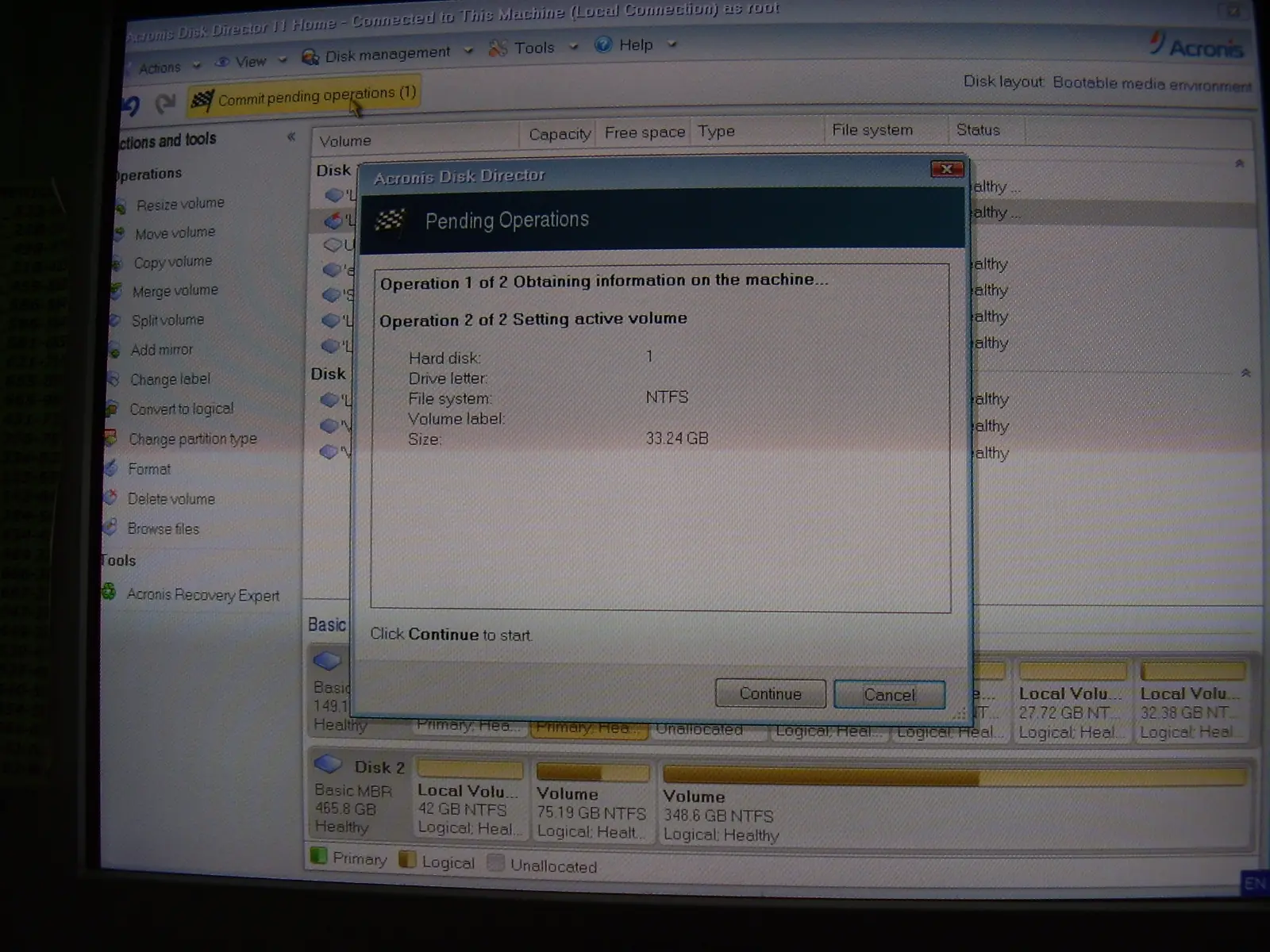Screen dimensions: 1270x952
Task: Open the View menu
Action: pyautogui.click(x=250, y=61)
